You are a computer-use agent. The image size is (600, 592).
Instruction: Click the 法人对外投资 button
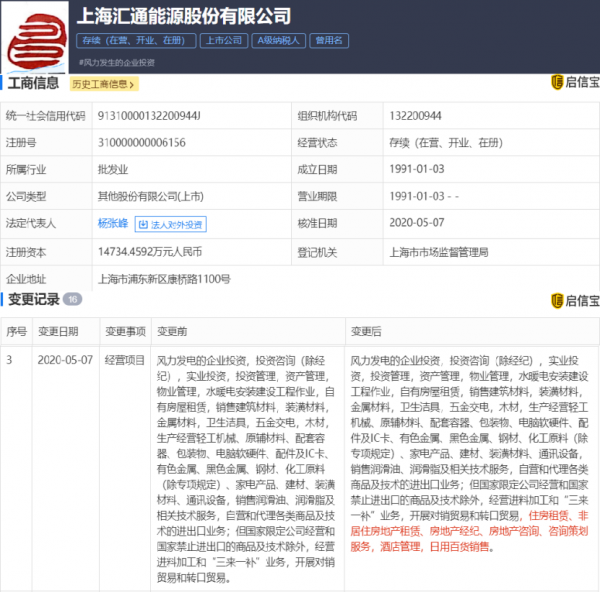pos(171,224)
